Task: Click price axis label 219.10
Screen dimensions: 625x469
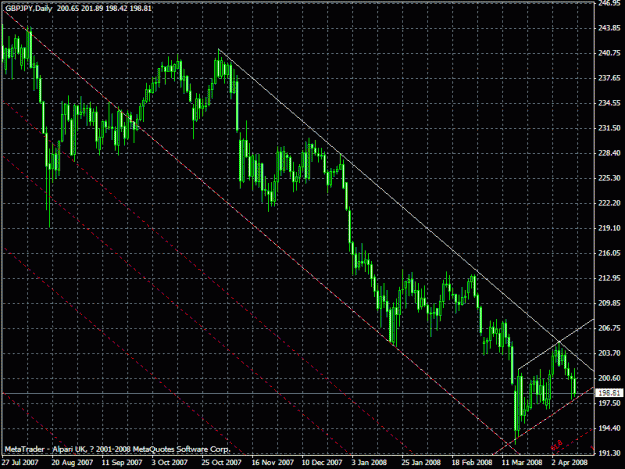Action: tap(609, 228)
